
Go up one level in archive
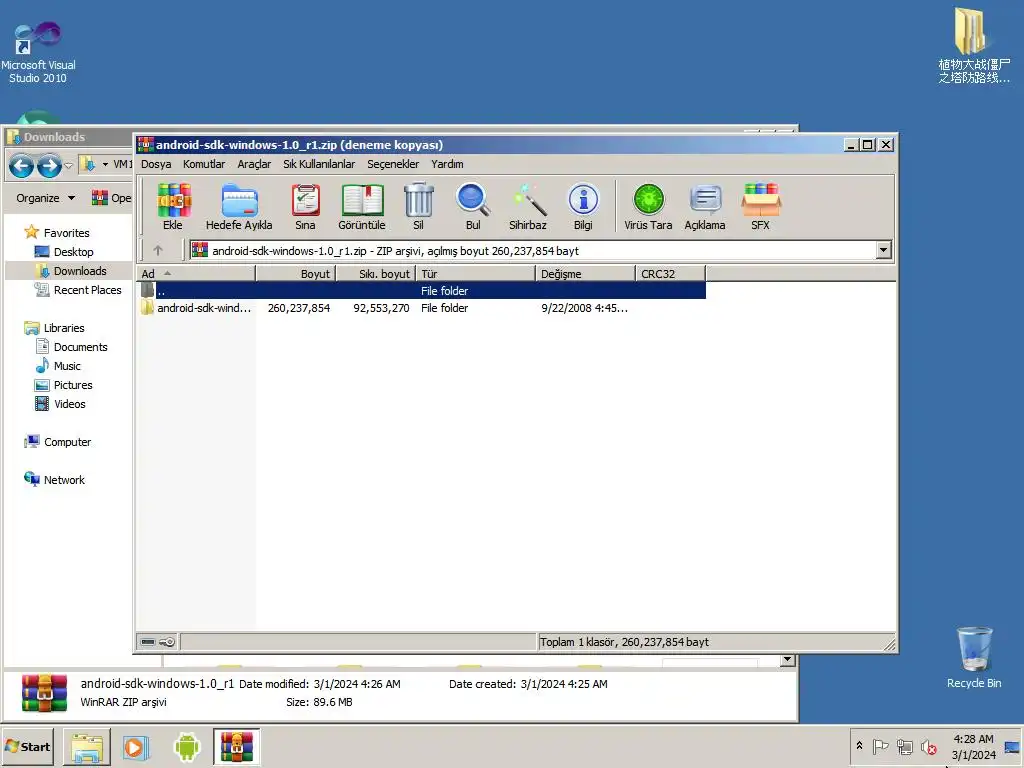click(157, 250)
